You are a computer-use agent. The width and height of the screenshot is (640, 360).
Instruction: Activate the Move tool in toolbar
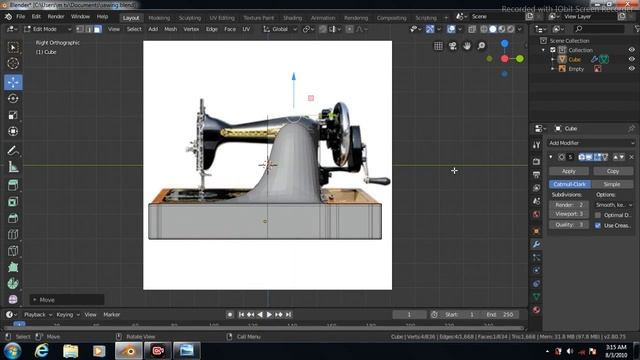[13, 82]
